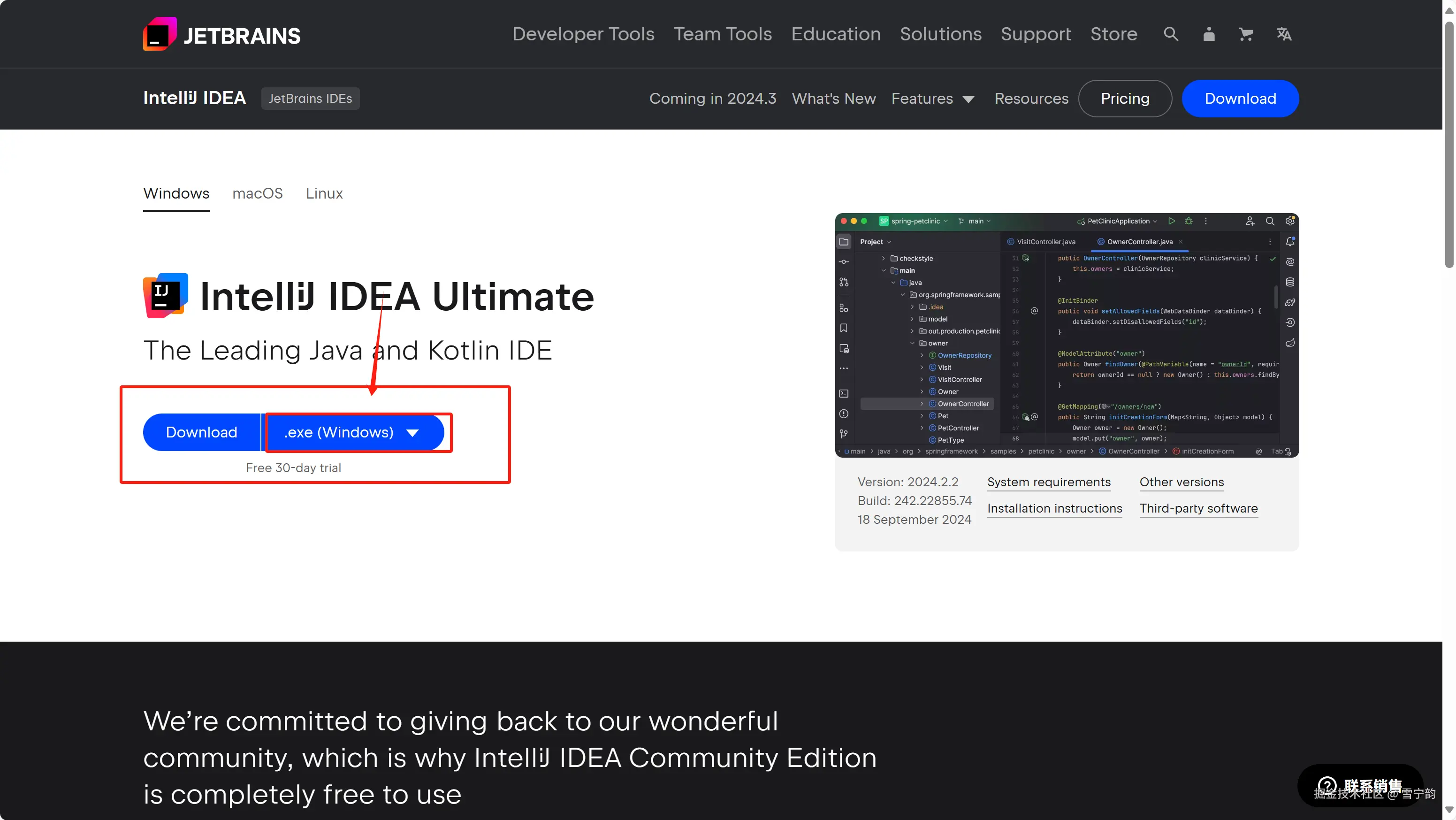The width and height of the screenshot is (1456, 820).
Task: Open the shopping cart icon
Action: click(1246, 34)
